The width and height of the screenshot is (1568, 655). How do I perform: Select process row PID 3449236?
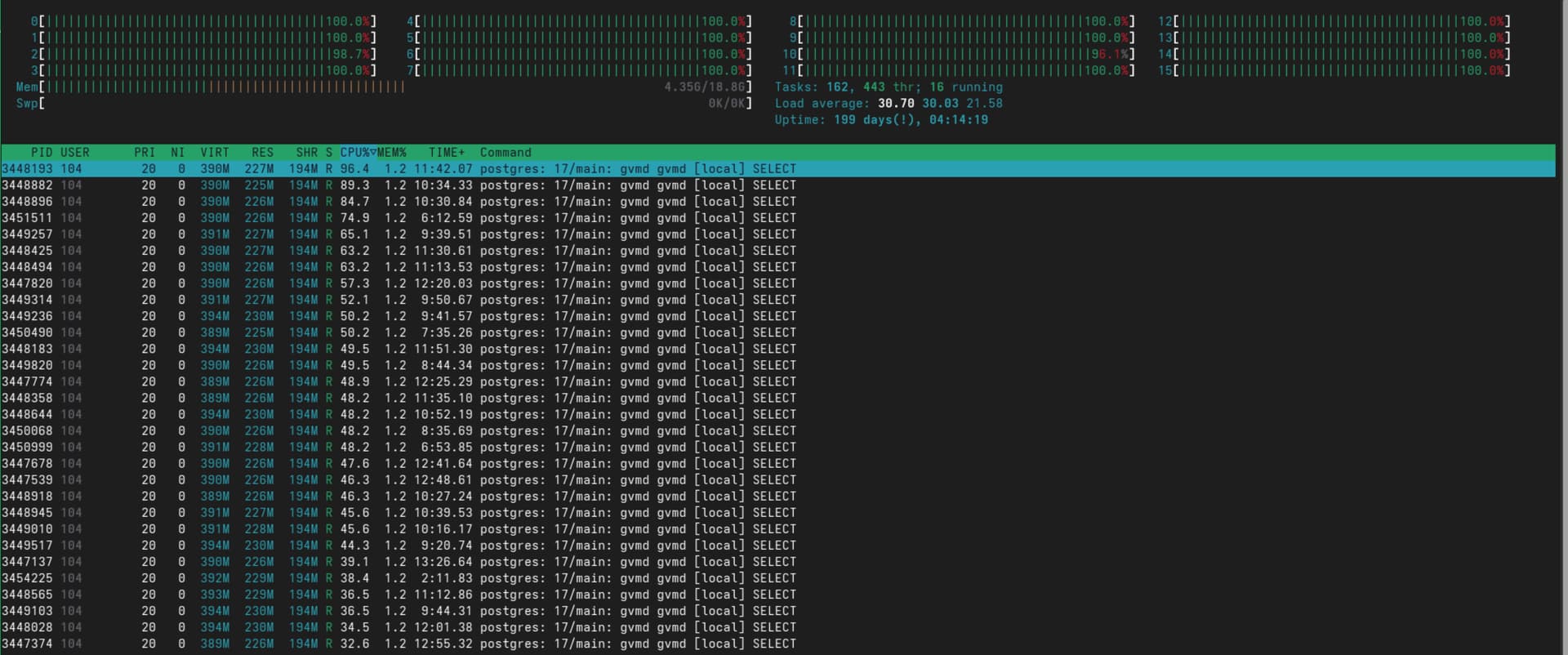tap(777, 316)
